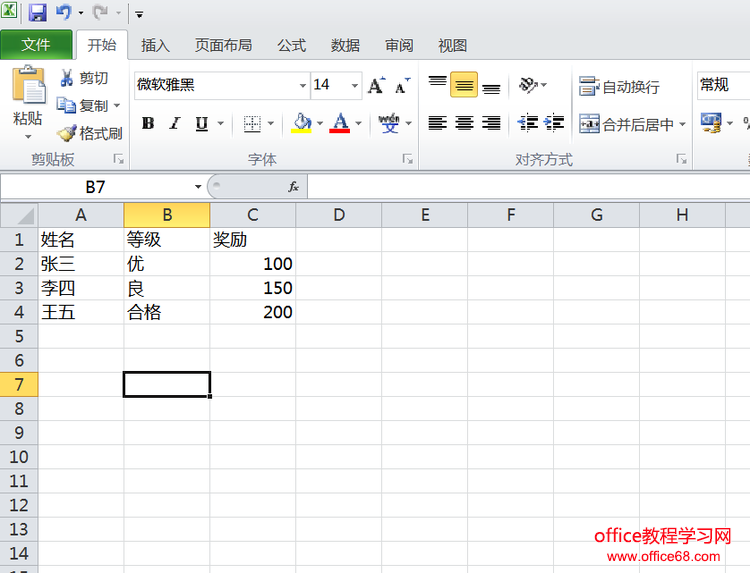Click the phonetic guide wén icon
The height and width of the screenshot is (573, 750).
click(x=389, y=123)
